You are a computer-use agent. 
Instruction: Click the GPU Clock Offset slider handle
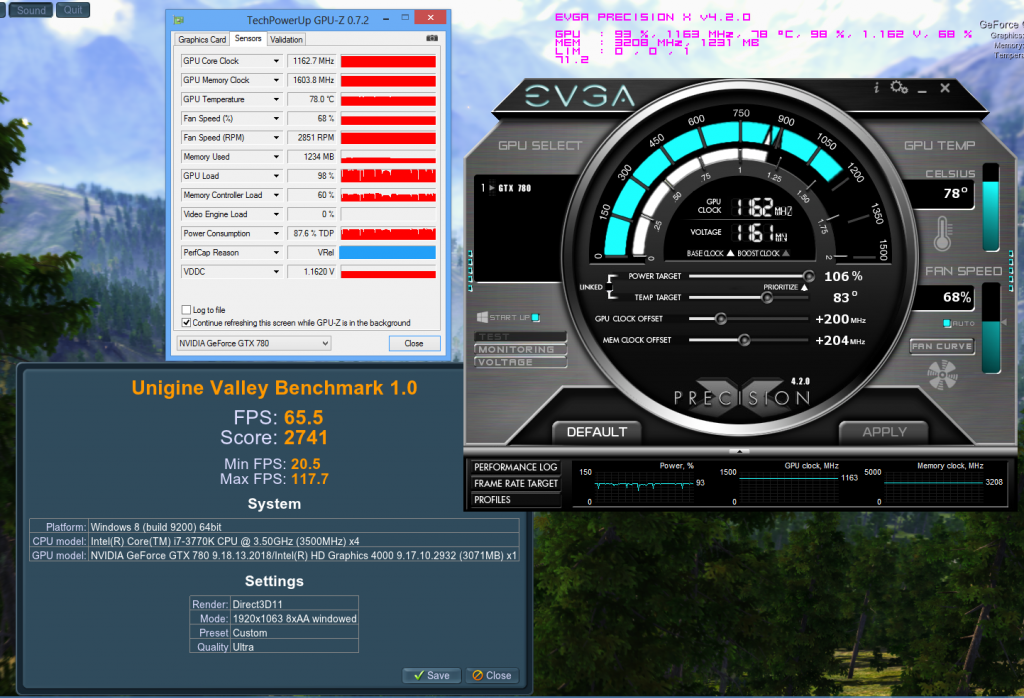pos(720,319)
